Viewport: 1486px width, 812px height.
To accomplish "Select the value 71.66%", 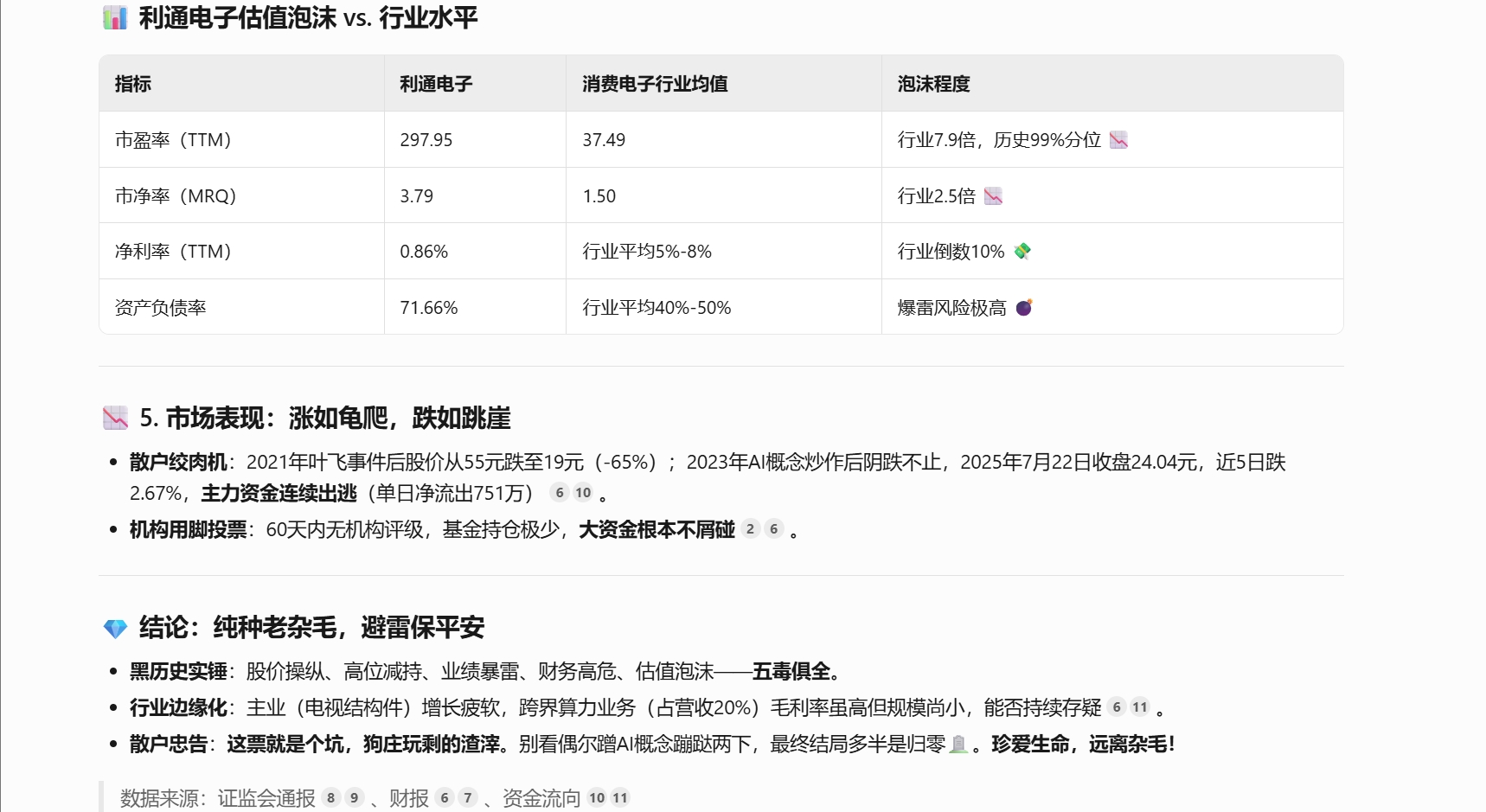I will 429,308.
